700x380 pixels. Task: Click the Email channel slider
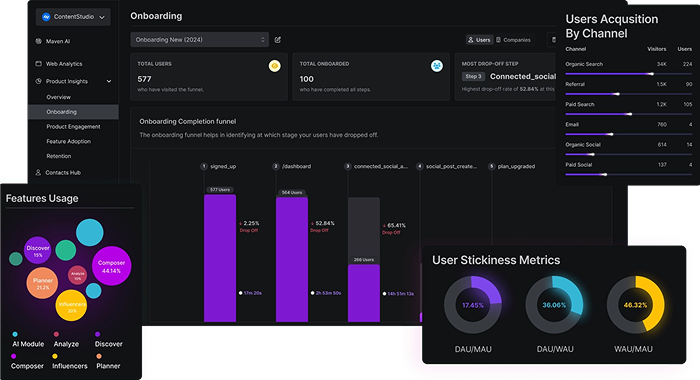(629, 134)
